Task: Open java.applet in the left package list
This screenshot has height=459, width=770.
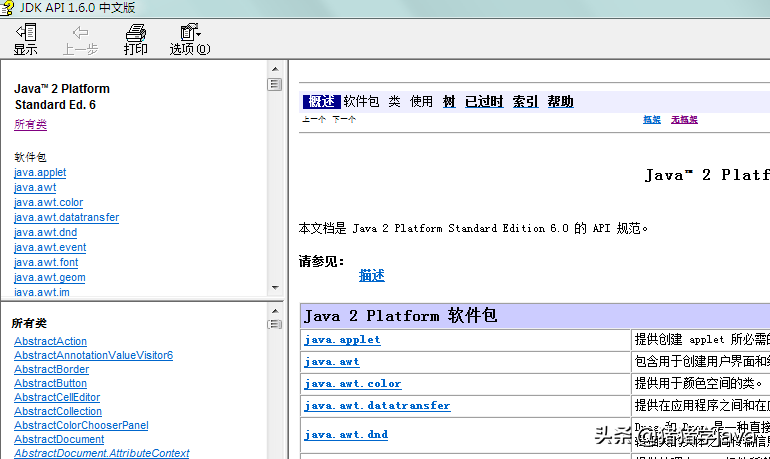Action: (x=40, y=172)
